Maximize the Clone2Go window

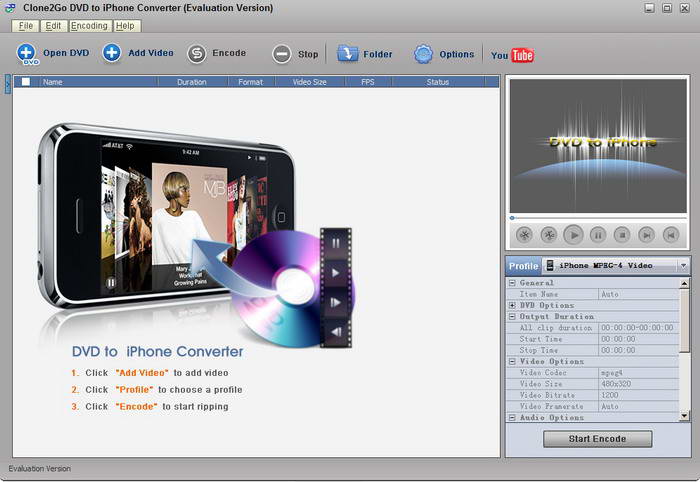click(667, 8)
